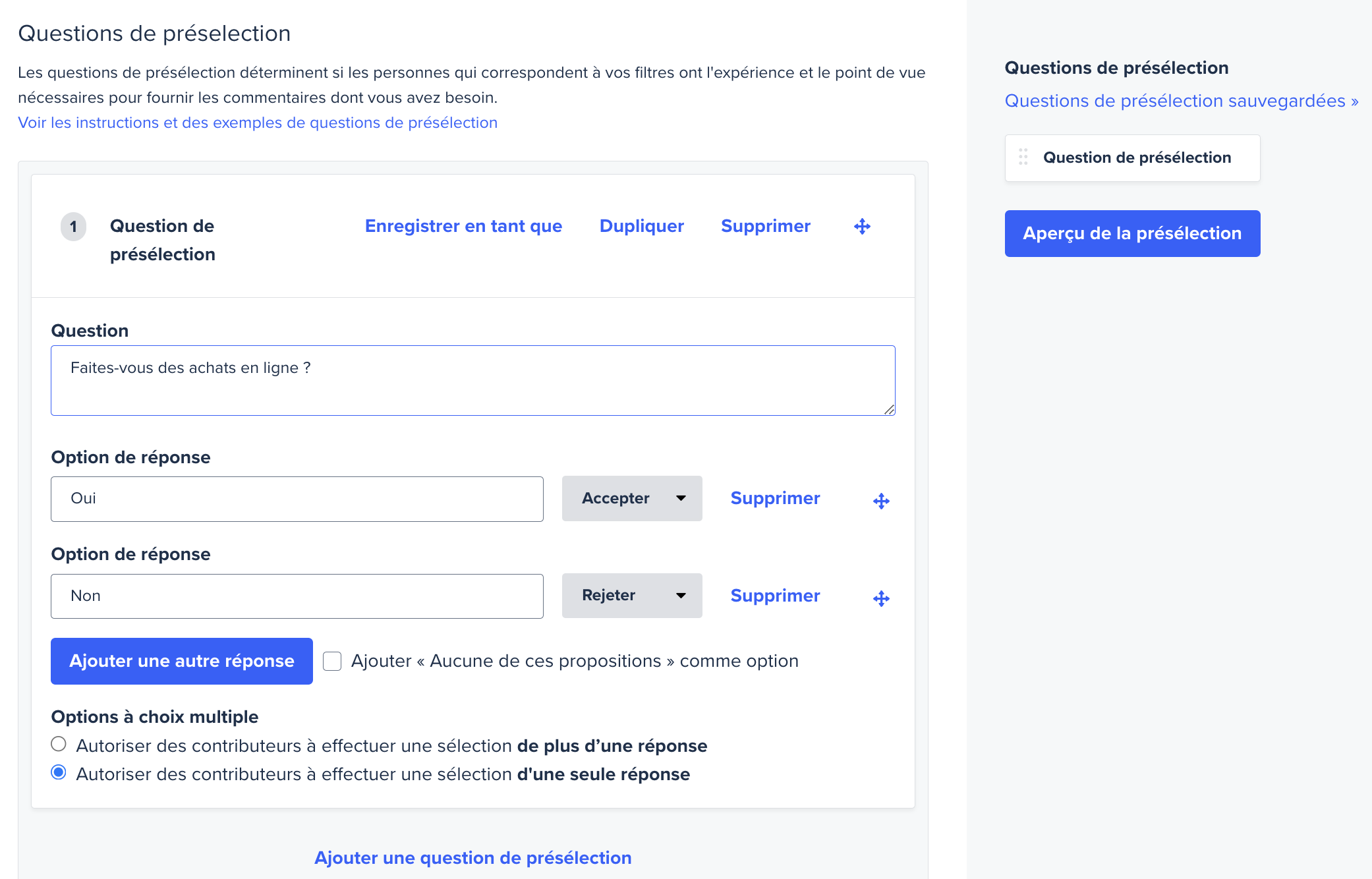Select the 'de plus d'une réponse' radio
This screenshot has width=1372, height=879.
point(59,744)
